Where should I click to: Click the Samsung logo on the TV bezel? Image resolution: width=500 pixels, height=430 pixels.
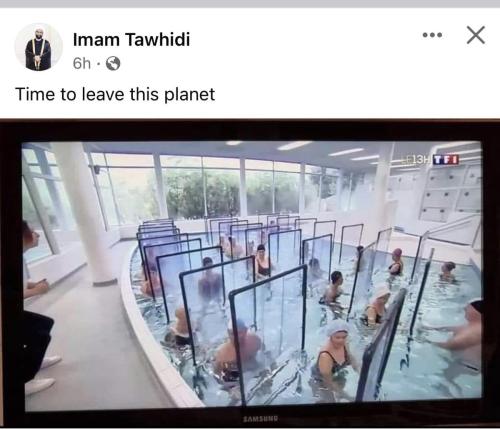click(x=260, y=418)
